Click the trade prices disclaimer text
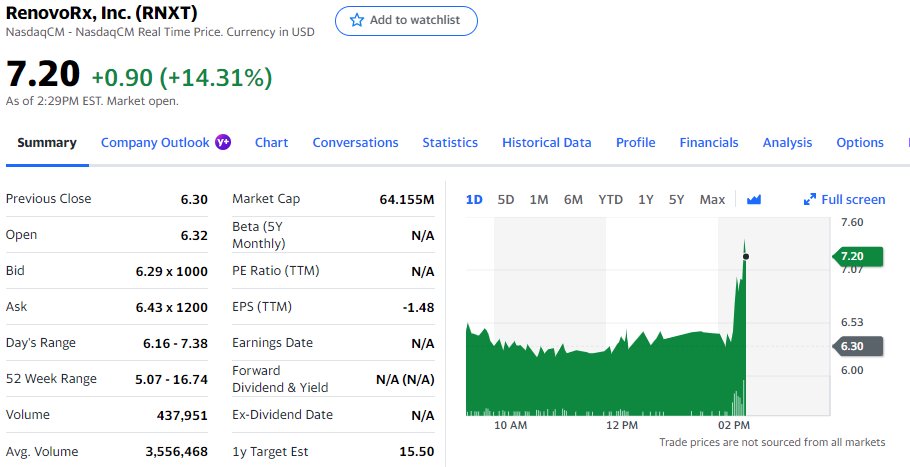Screen dimensions: 910x467 click(772, 443)
